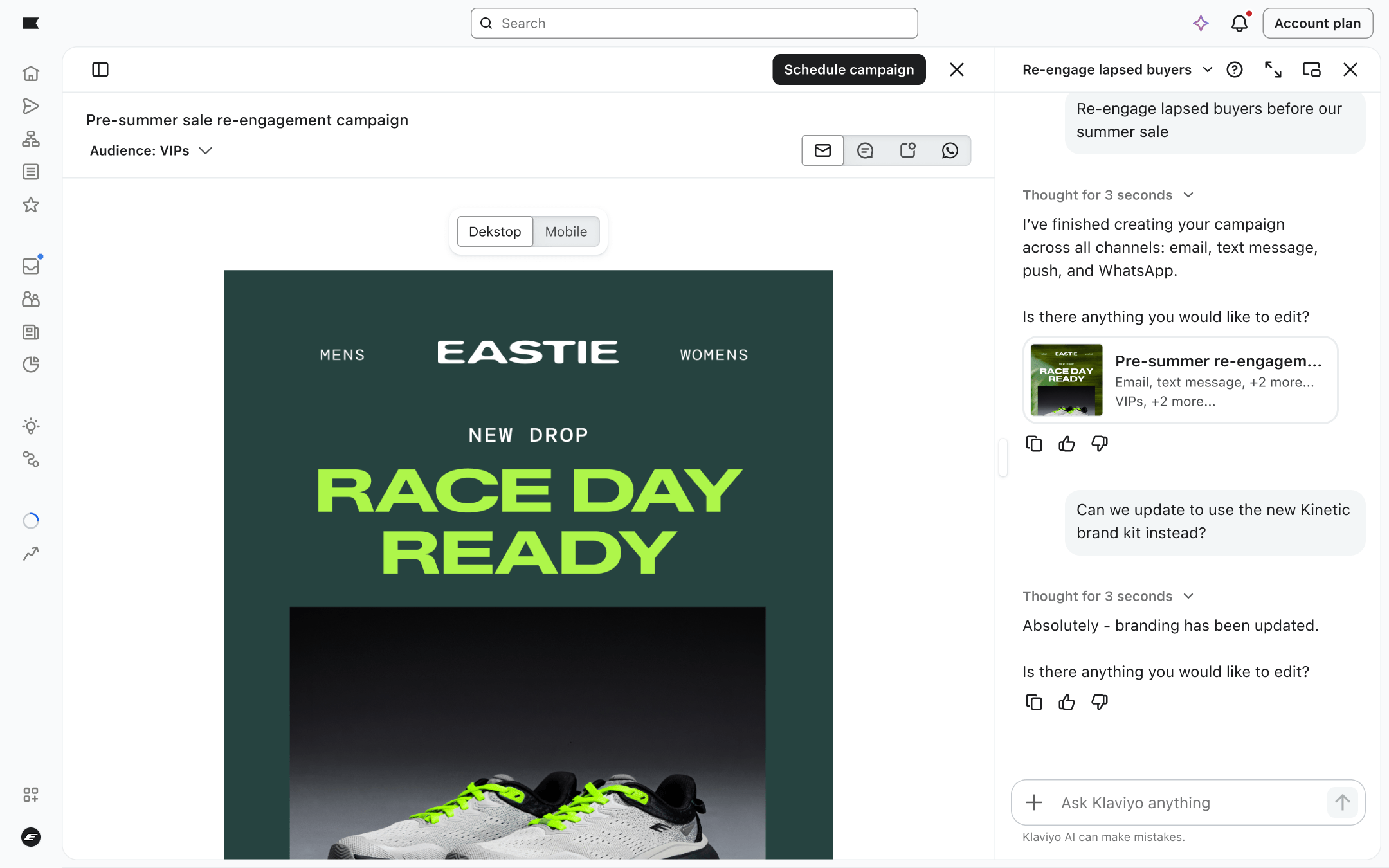This screenshot has height=868, width=1389.
Task: Thumbs down the first assistant response
Action: pos(1100,444)
